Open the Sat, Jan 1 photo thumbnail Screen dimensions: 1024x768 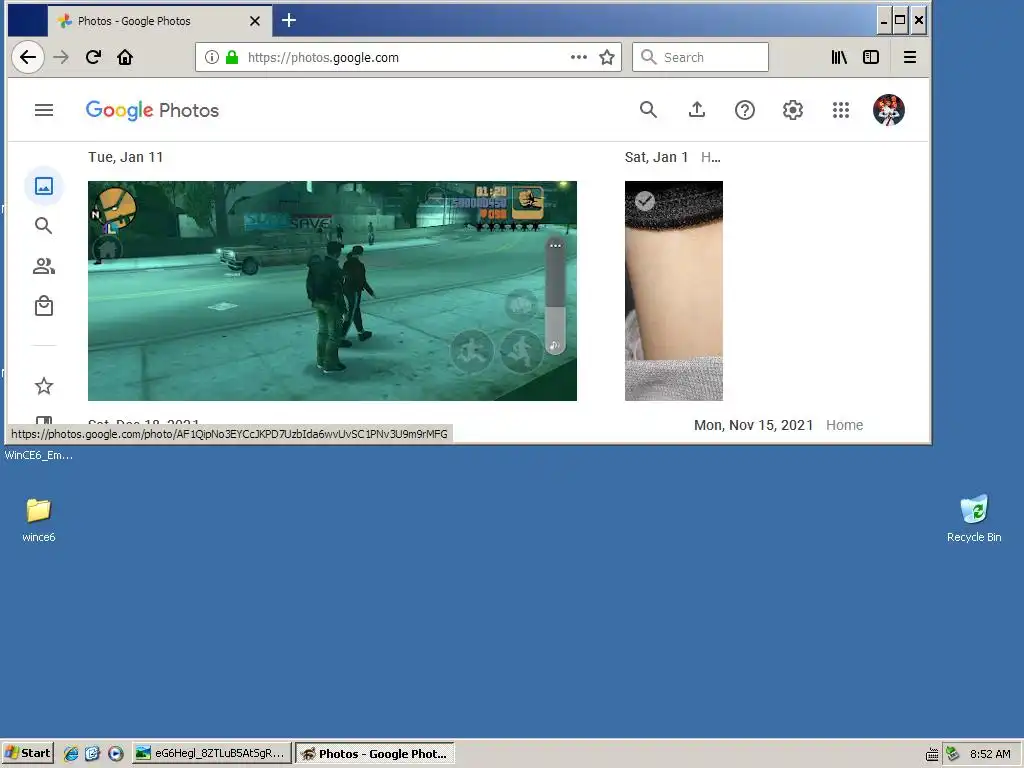point(674,291)
